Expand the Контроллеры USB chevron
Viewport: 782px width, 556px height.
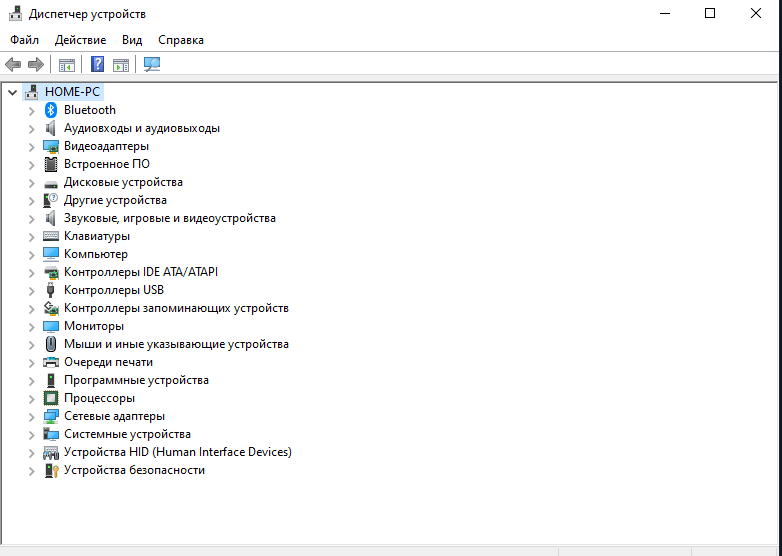tap(31, 290)
